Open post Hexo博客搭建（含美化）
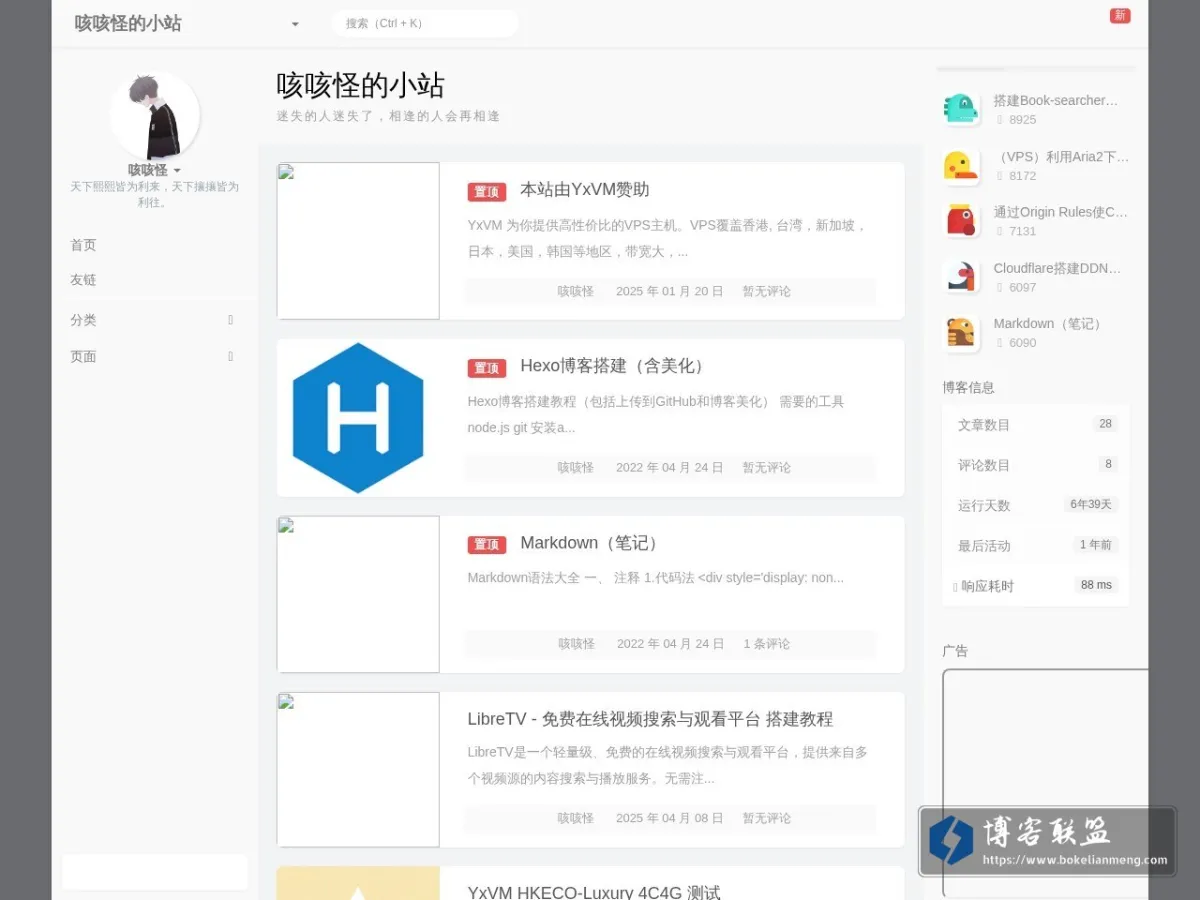1200x900 pixels. [x=615, y=366]
